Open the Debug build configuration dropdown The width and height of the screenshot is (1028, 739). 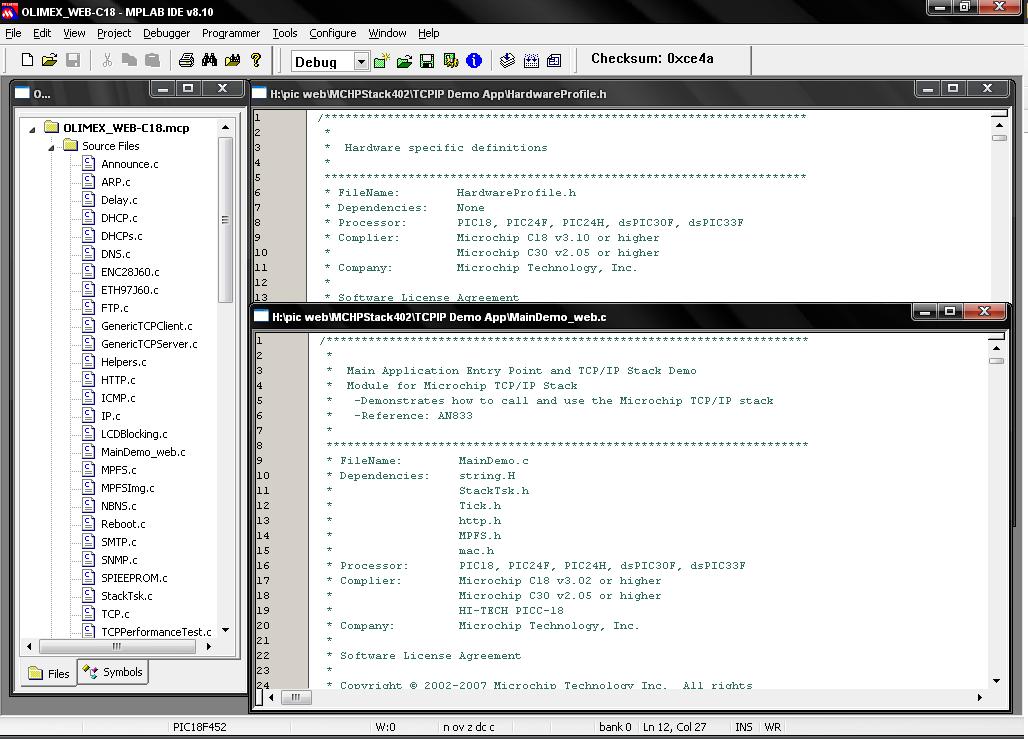361,62
